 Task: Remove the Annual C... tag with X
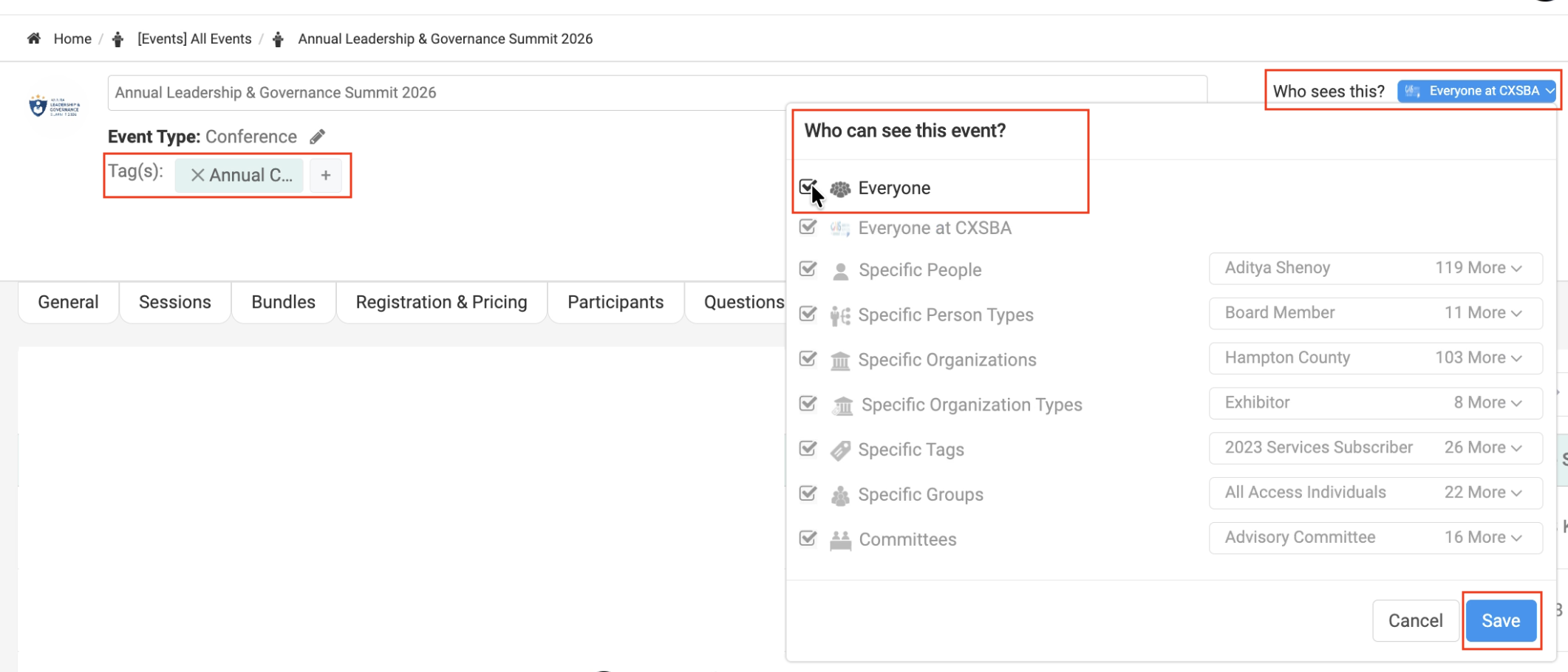pos(197,175)
